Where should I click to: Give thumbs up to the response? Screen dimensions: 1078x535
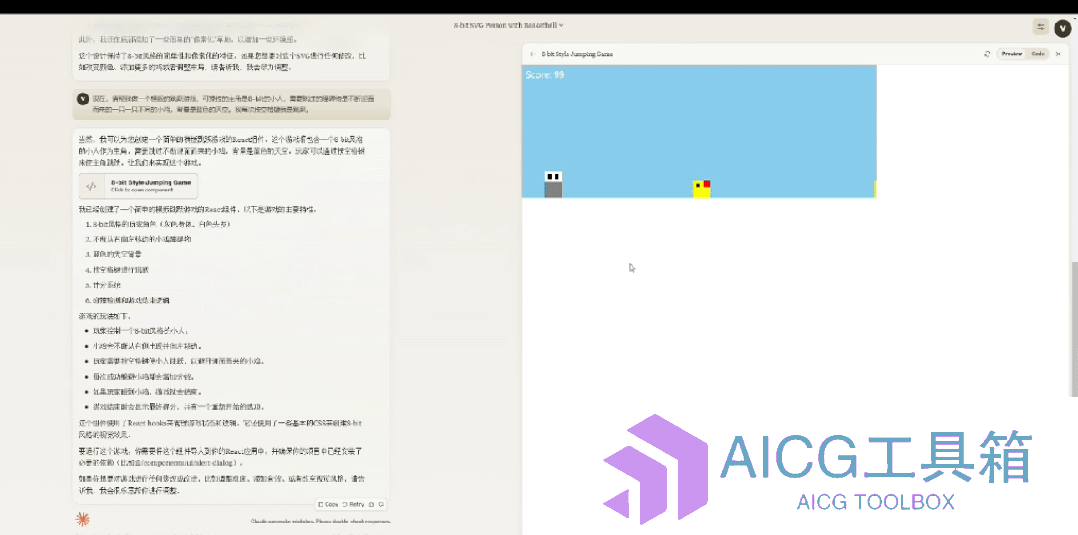[x=372, y=504]
